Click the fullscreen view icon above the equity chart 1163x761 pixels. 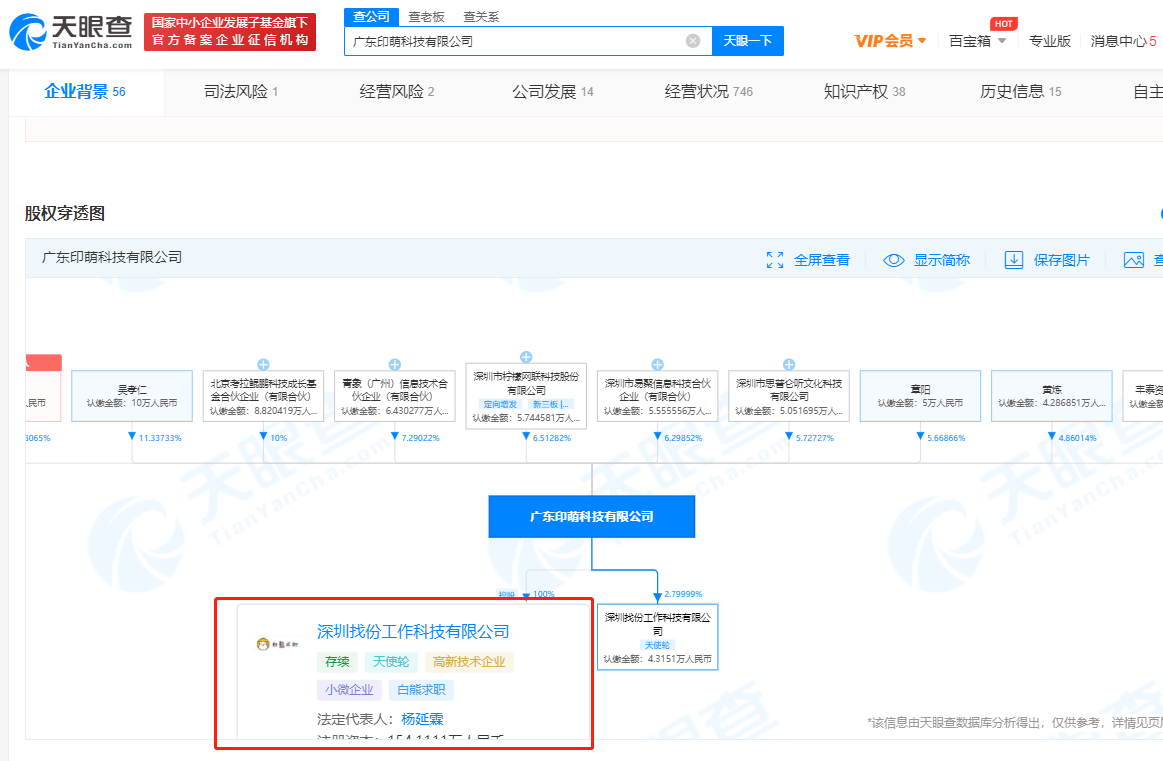coord(775,259)
